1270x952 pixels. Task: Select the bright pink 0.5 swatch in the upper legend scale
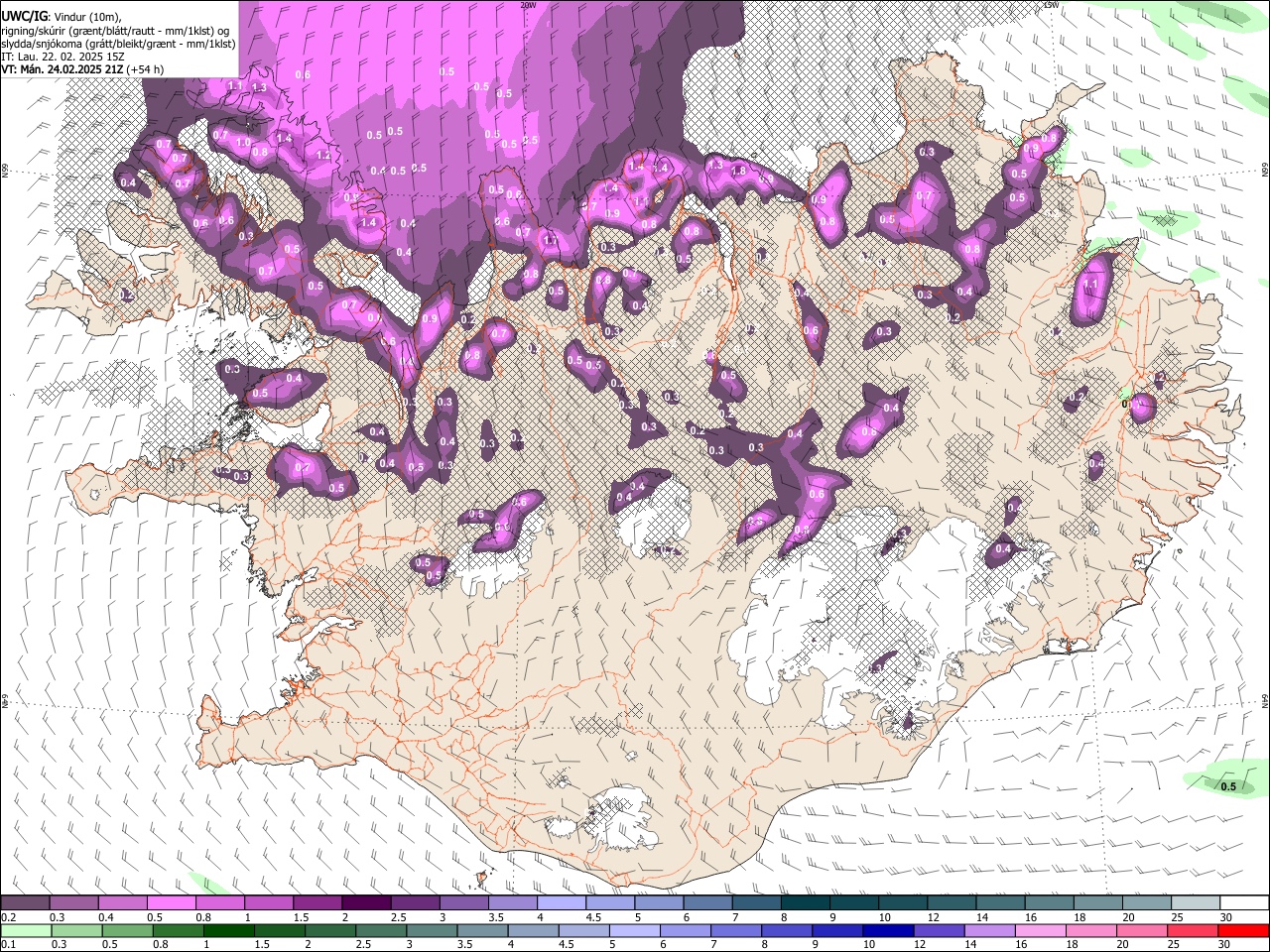click(x=172, y=903)
